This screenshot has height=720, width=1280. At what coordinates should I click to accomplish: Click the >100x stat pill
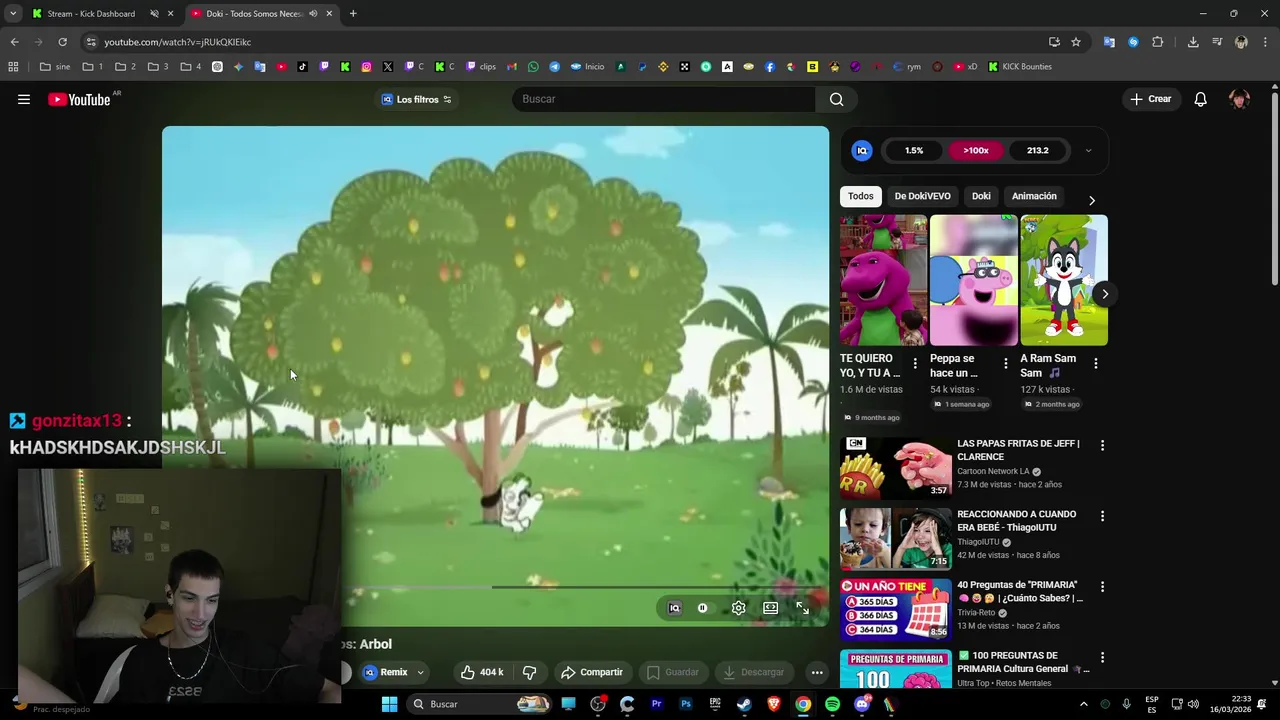pyautogui.click(x=976, y=150)
